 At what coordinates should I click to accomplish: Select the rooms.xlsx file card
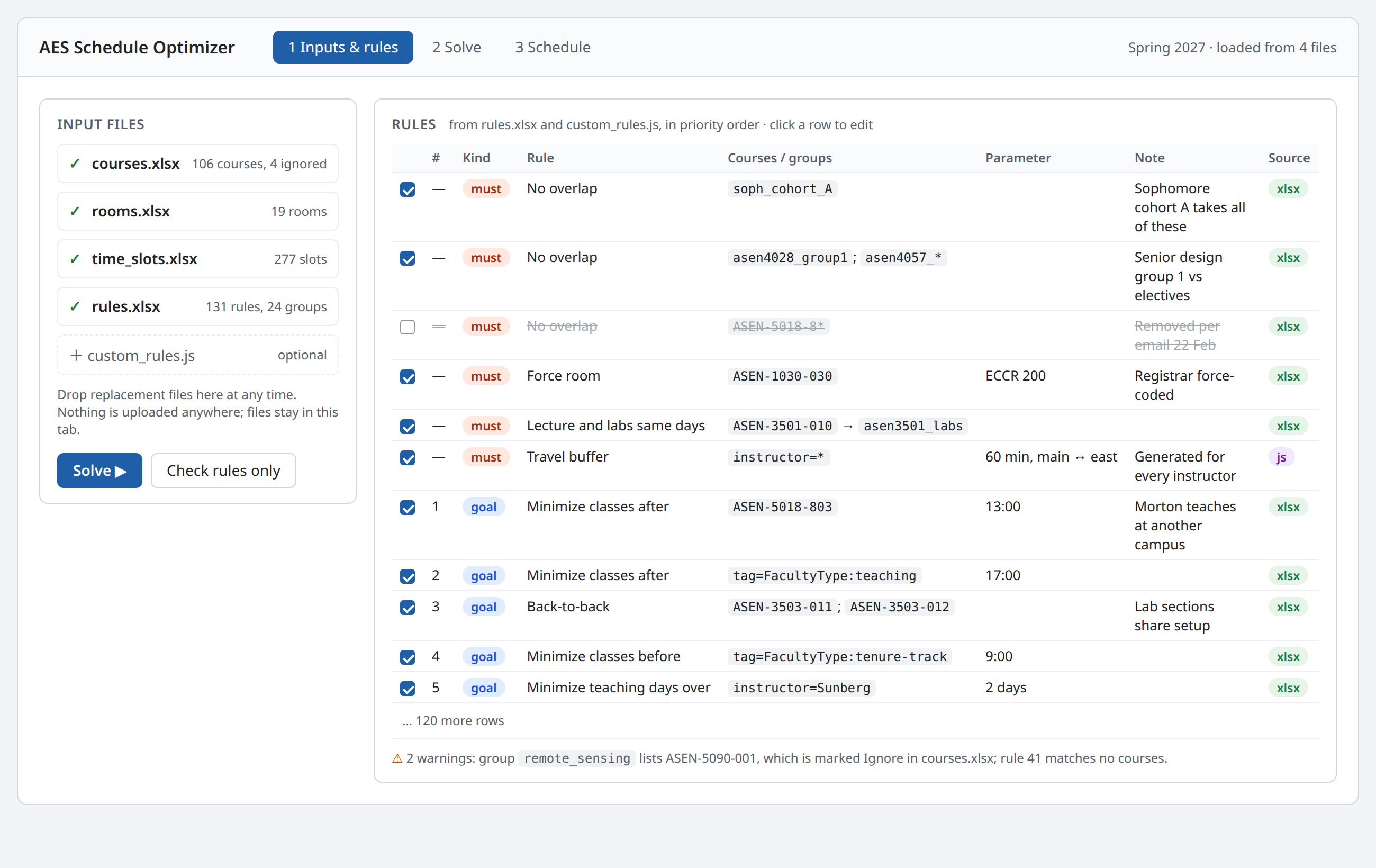click(198, 211)
